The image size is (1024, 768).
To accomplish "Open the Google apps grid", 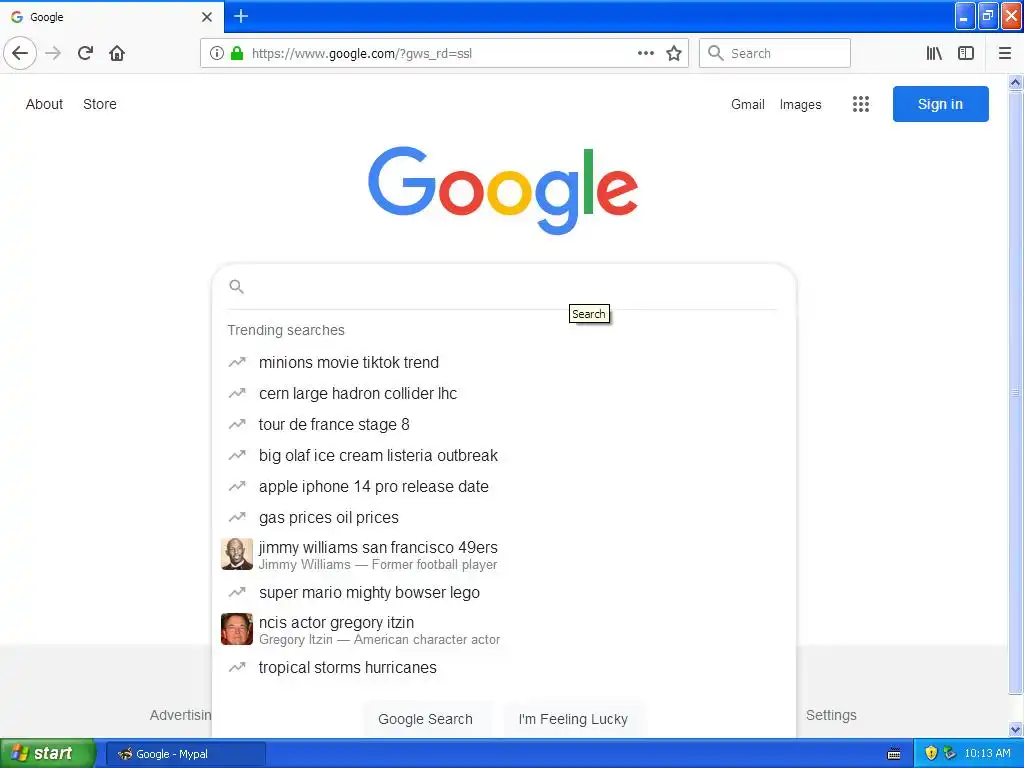I will [x=861, y=104].
